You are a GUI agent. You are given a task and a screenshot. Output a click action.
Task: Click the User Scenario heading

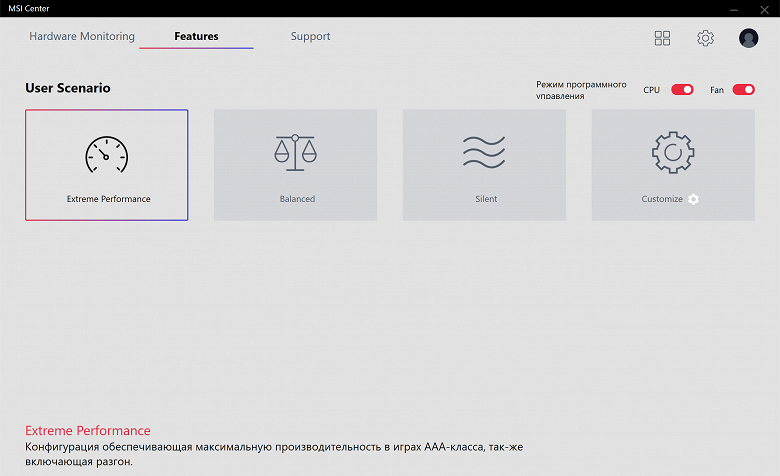[x=68, y=88]
